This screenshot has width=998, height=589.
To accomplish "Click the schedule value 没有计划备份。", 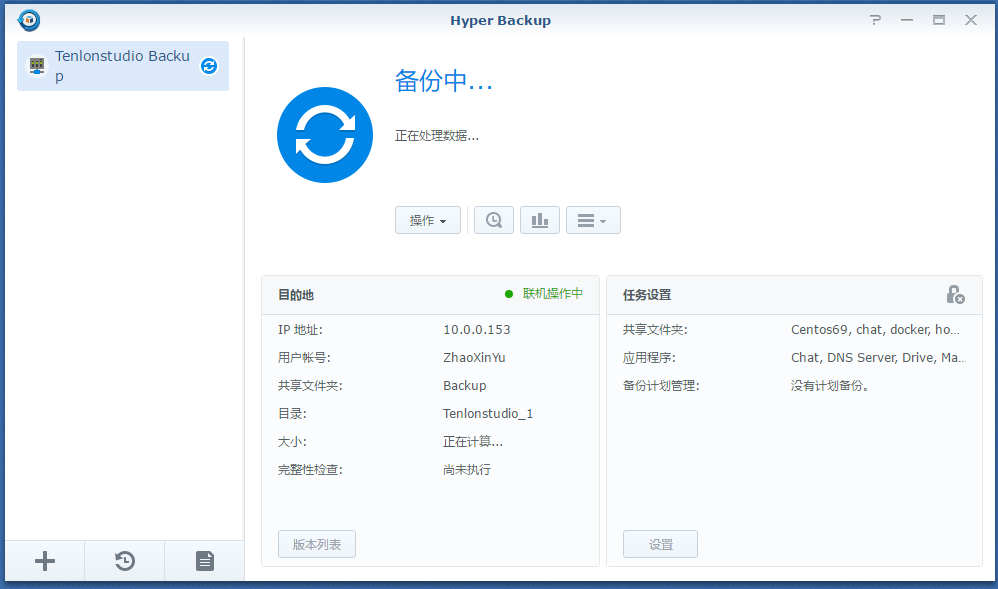I will click(x=830, y=386).
